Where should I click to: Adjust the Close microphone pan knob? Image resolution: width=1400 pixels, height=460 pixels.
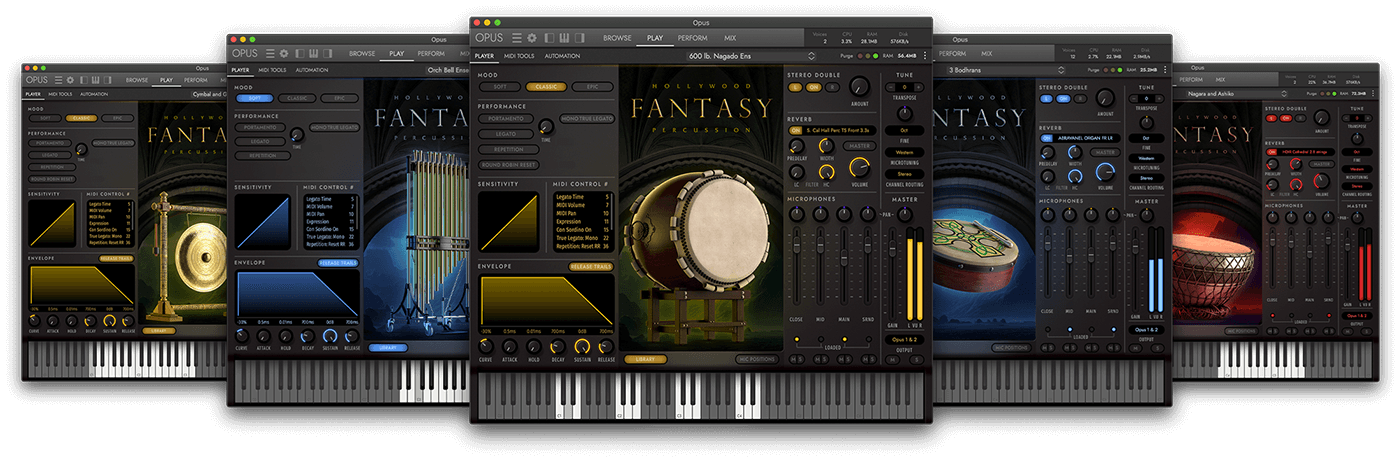pos(797,214)
